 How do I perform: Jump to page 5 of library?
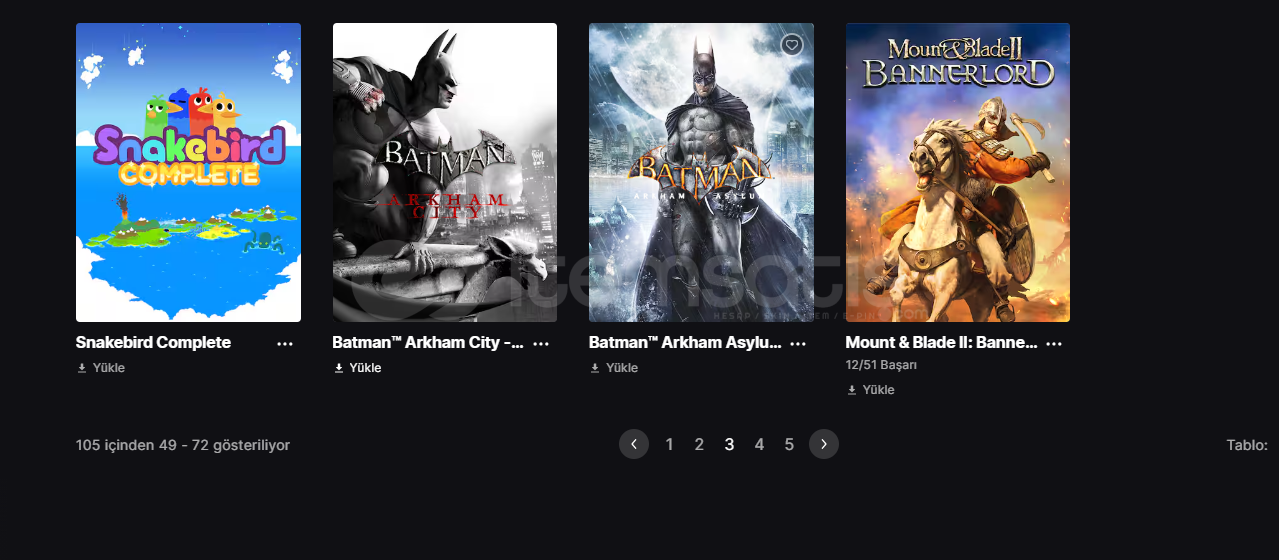click(x=789, y=444)
